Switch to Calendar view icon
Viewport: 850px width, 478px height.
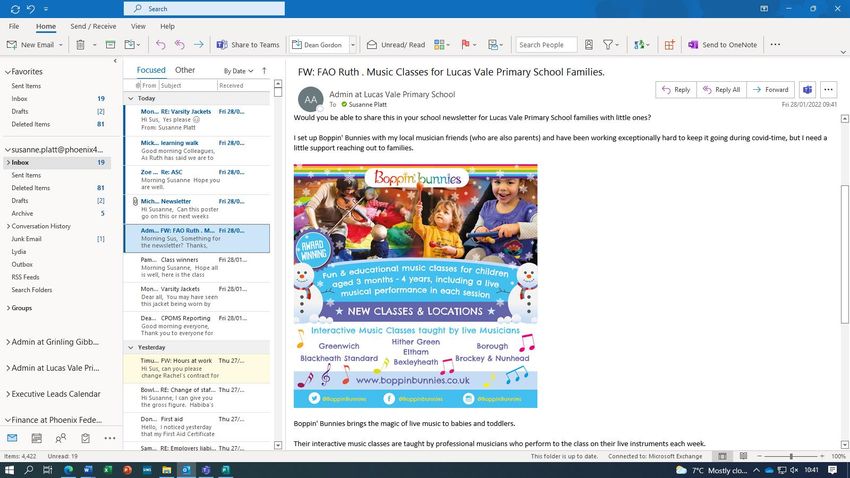[36, 438]
